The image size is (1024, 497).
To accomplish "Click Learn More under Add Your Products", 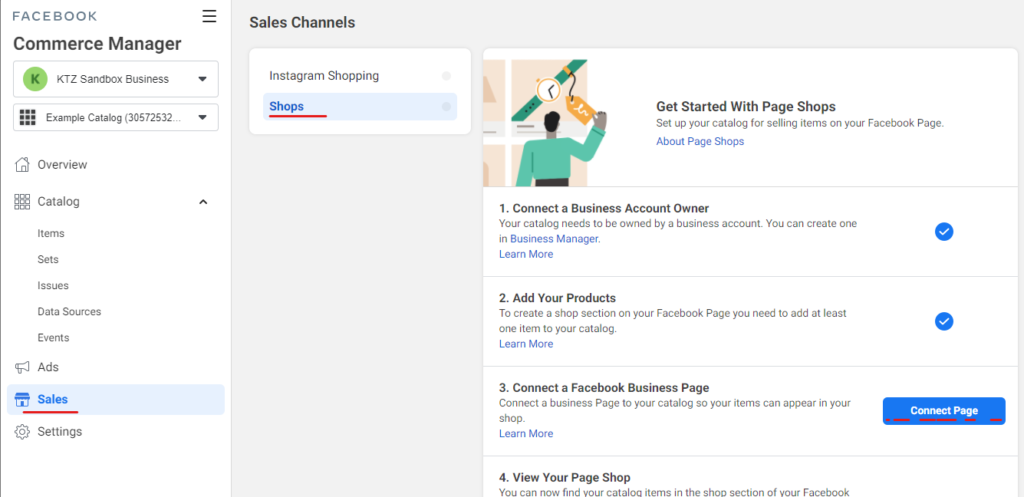I will pos(526,344).
